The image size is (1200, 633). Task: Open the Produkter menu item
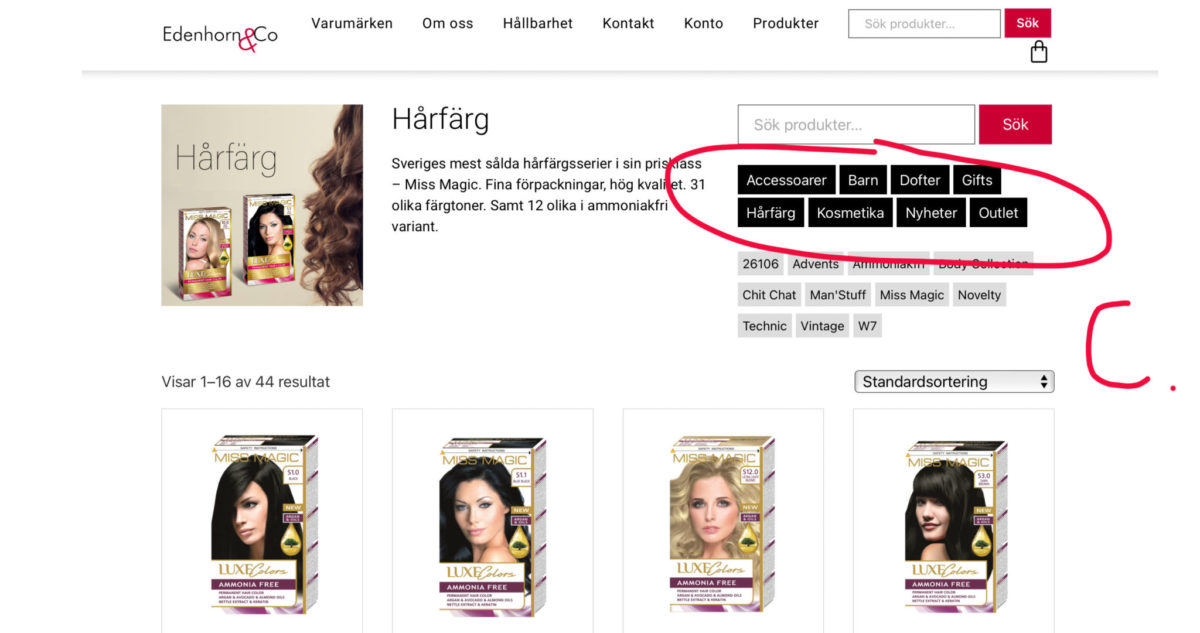[x=786, y=23]
